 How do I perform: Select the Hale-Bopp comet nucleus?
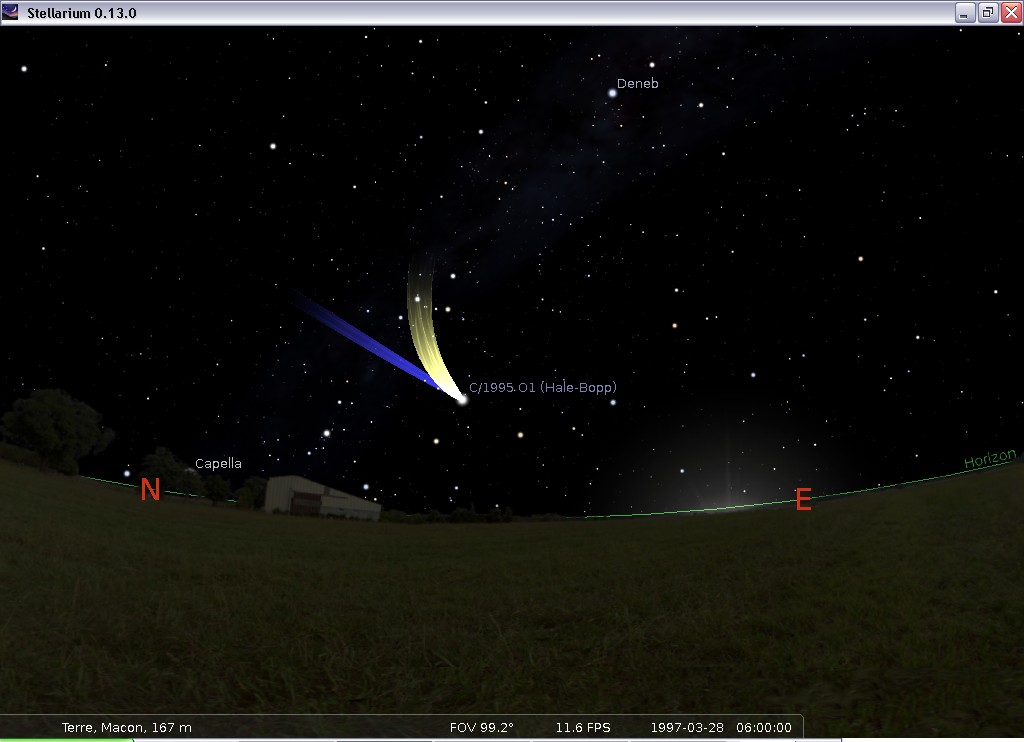(462, 399)
